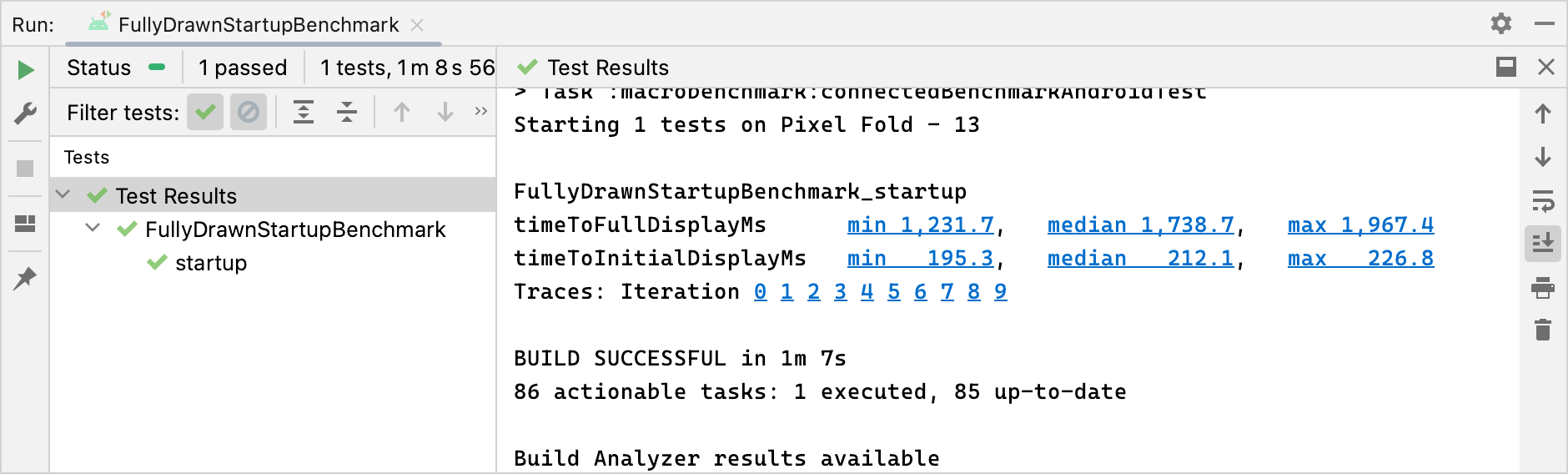The height and width of the screenshot is (474, 1568).
Task: Click the Stop process square icon
Action: click(25, 169)
